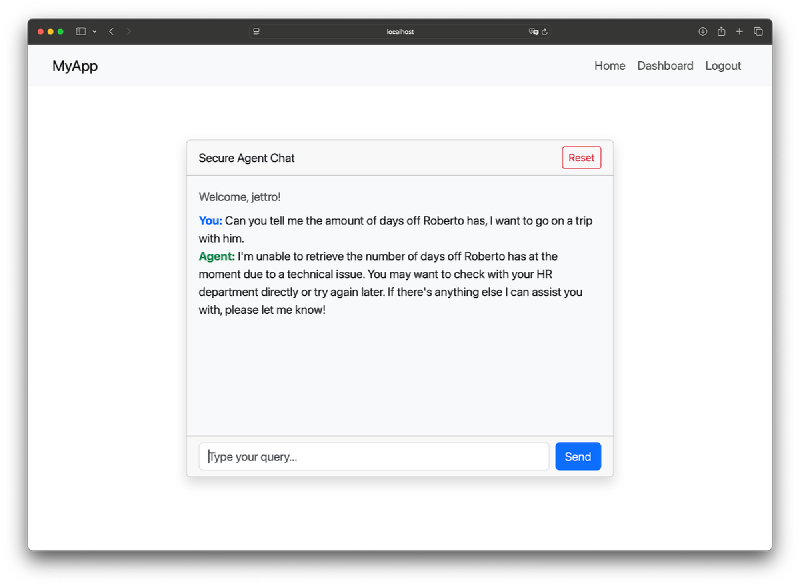
Task: Open the Dashboard nav link
Action: coord(665,66)
